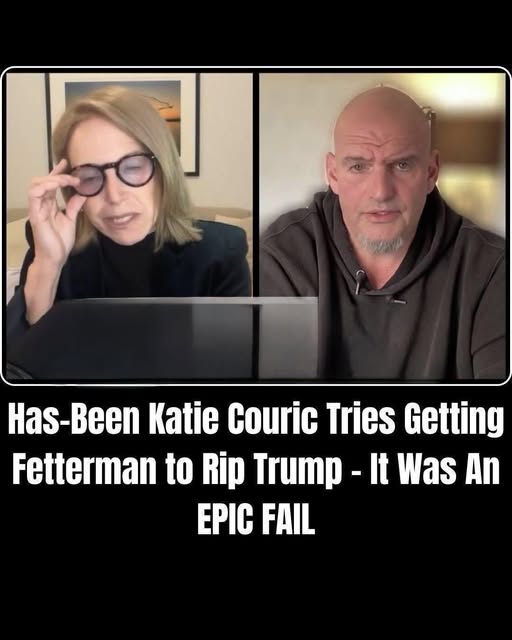
Task: Click the words 'It Was An' in the headline
Action: (x=434, y=469)
